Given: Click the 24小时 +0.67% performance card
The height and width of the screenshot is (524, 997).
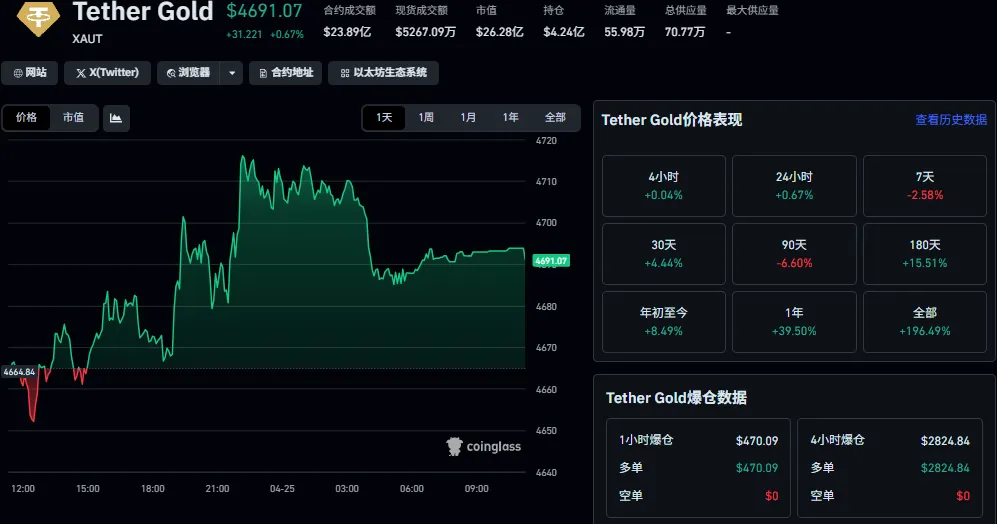Looking at the screenshot, I should tap(794, 186).
